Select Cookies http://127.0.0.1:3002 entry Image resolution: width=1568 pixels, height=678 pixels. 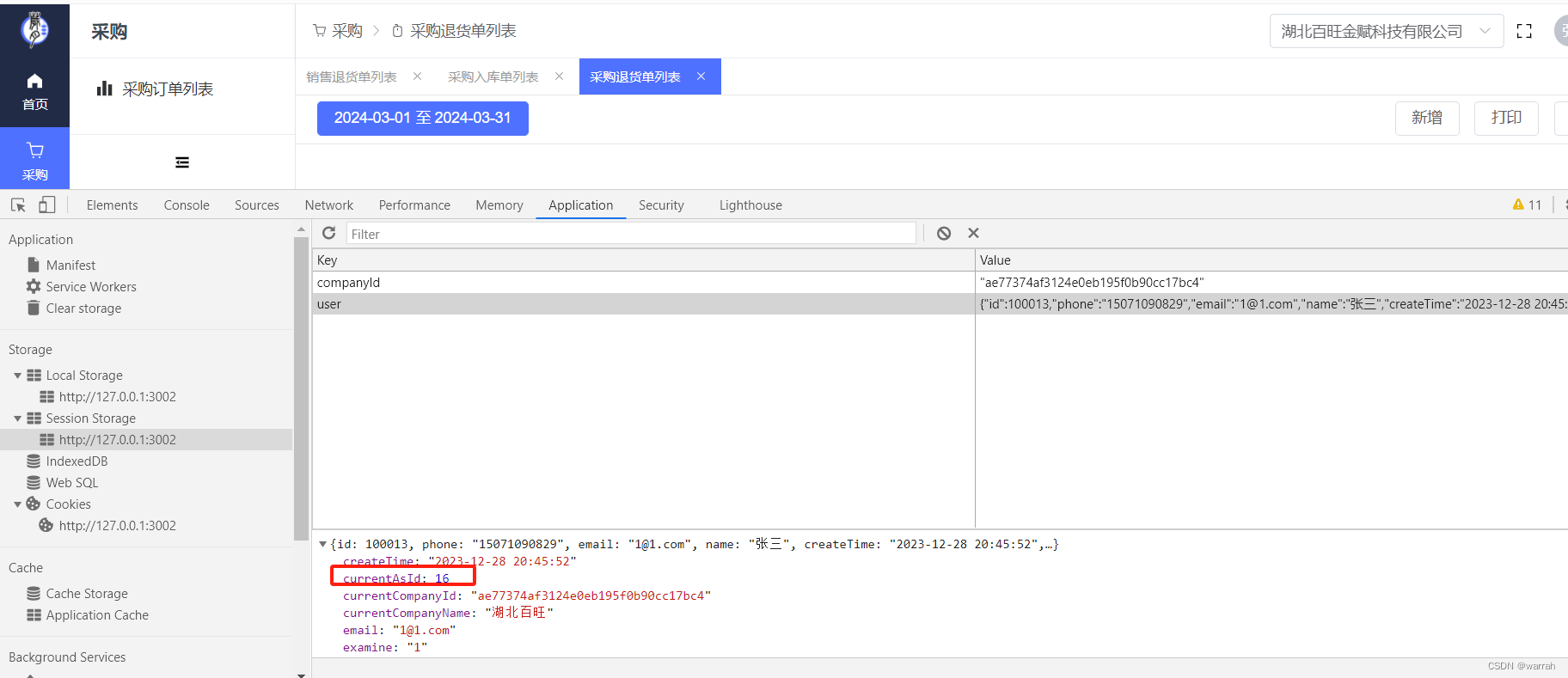click(117, 525)
